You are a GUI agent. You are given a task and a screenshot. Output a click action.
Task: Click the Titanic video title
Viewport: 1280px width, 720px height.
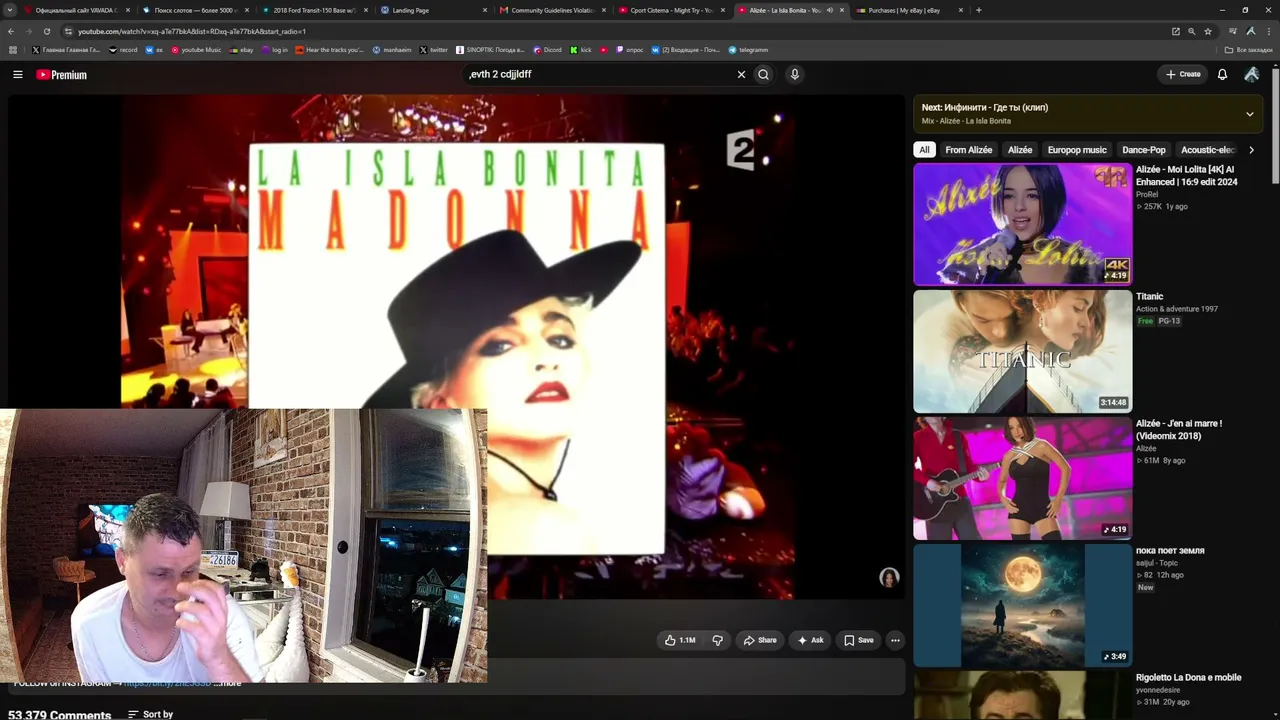click(1149, 297)
